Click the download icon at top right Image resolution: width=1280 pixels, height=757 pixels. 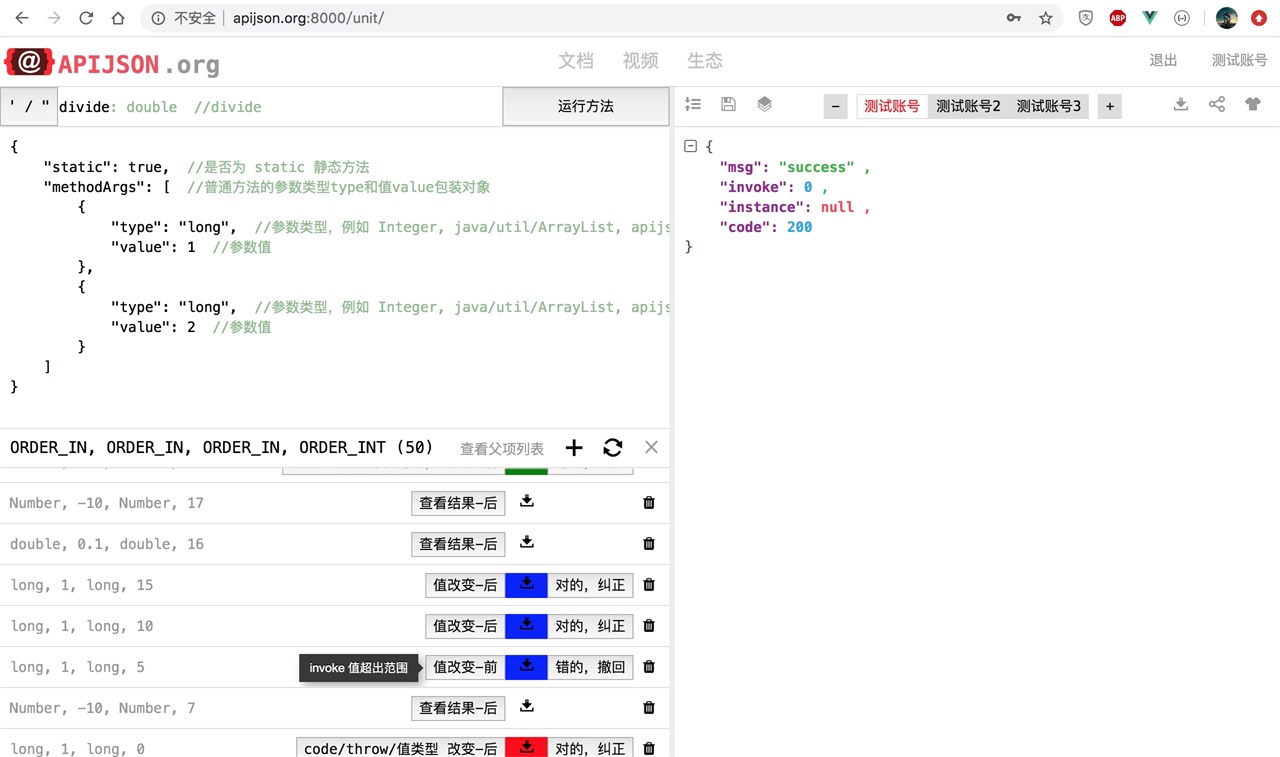click(x=1181, y=104)
